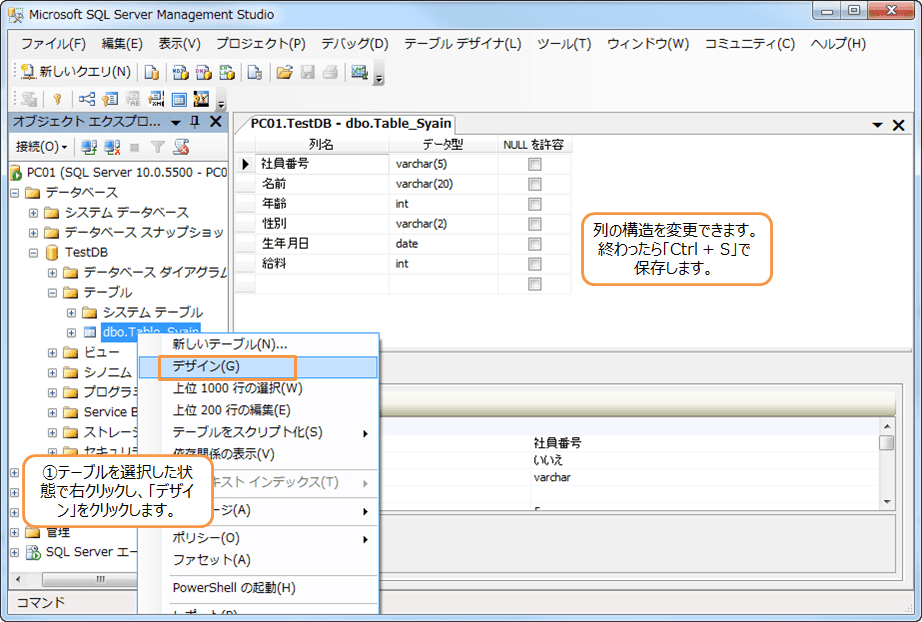Click Generate Change Script icon
This screenshot has width=922, height=622.
point(29,99)
